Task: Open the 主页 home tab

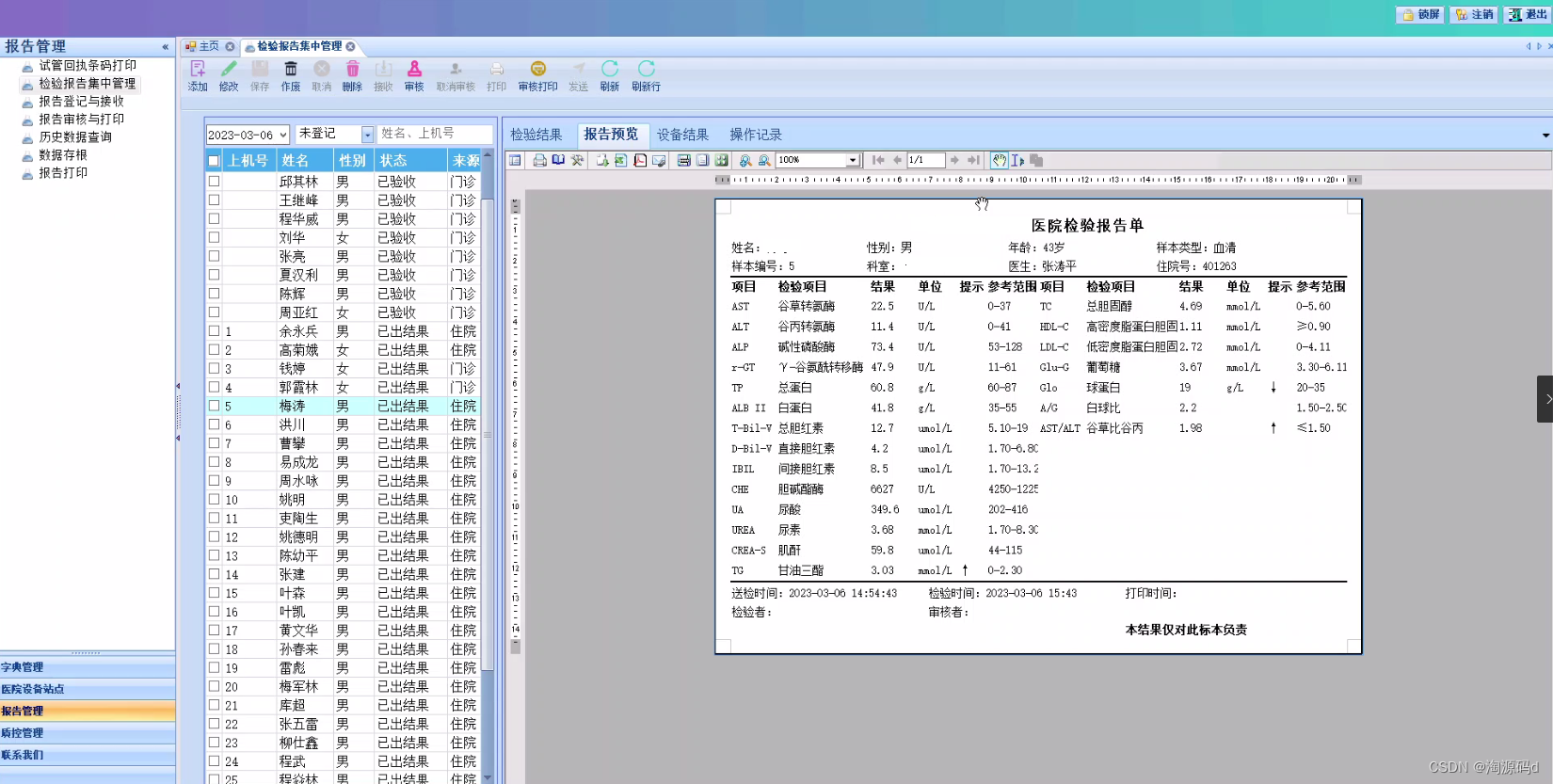Action: pos(208,46)
